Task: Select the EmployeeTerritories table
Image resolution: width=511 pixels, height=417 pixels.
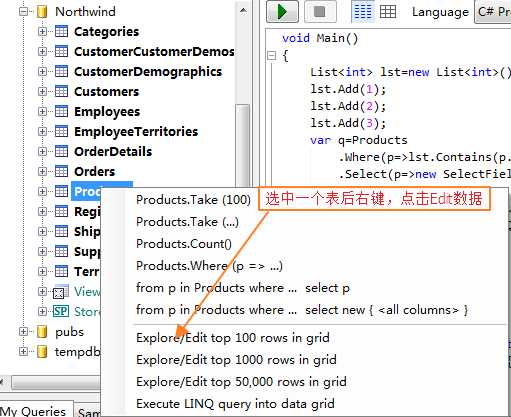Action: click(136, 132)
